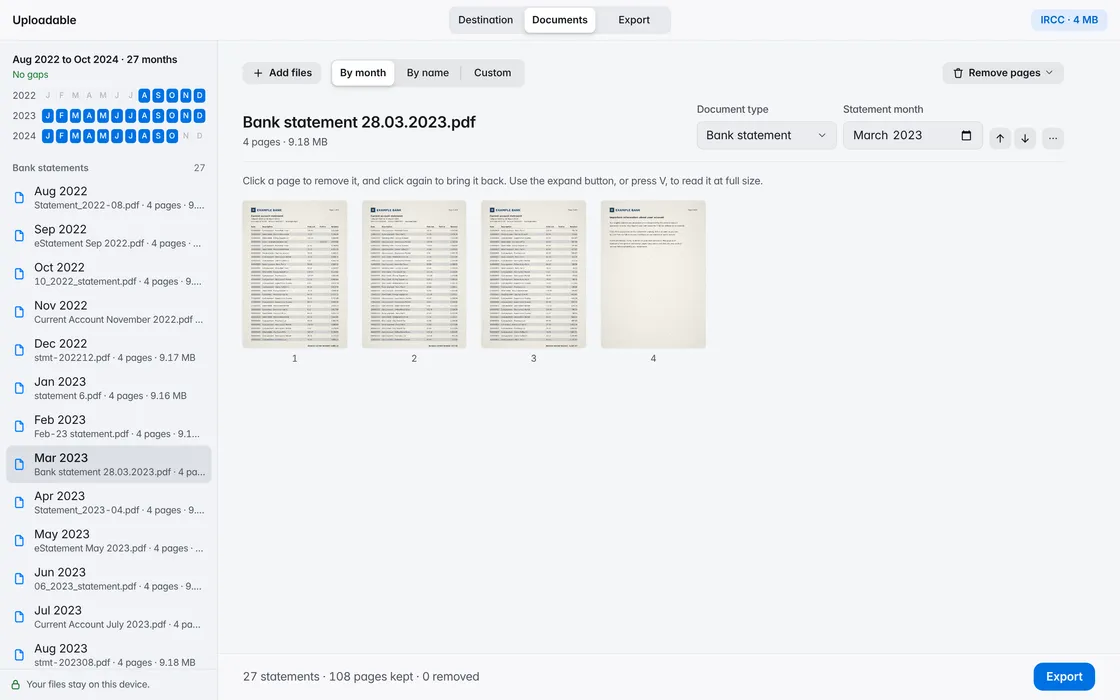The width and height of the screenshot is (1120, 700).
Task: Click December marker in 2022 row
Action: point(199,95)
